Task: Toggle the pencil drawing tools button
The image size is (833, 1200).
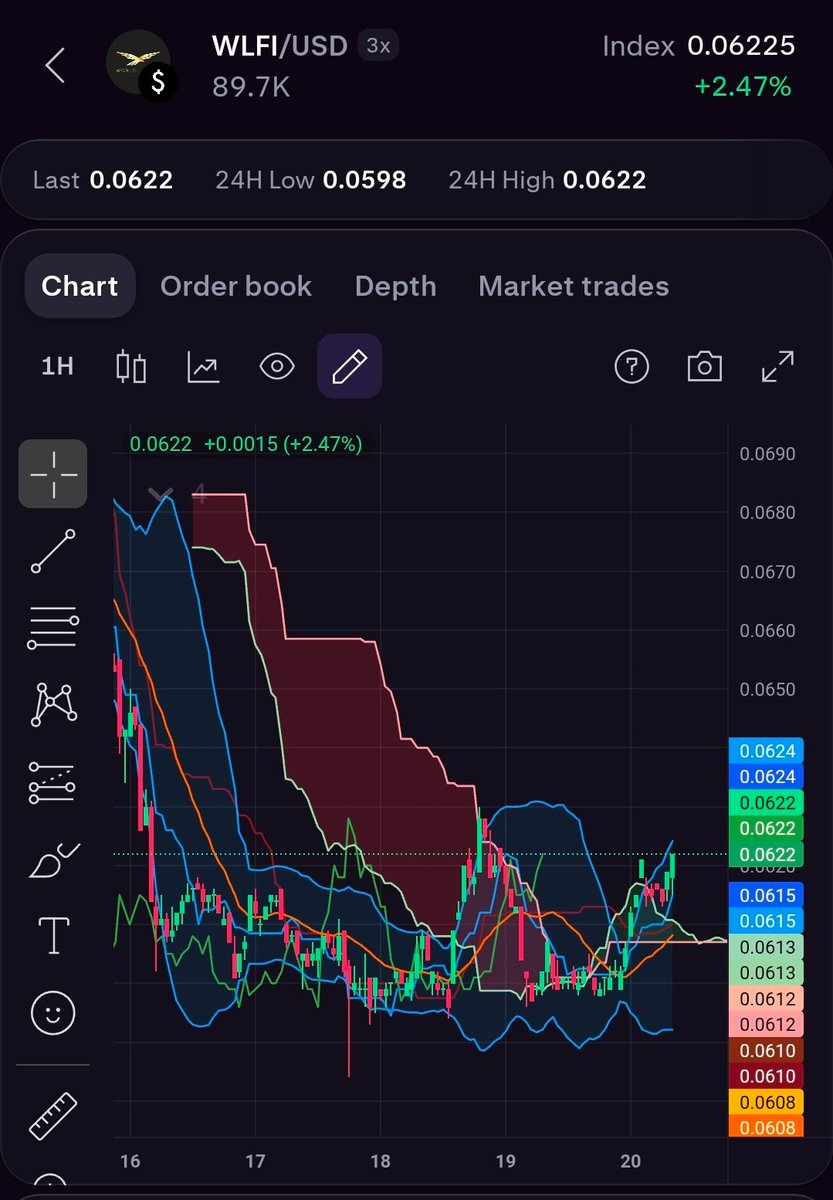Action: pyautogui.click(x=349, y=367)
